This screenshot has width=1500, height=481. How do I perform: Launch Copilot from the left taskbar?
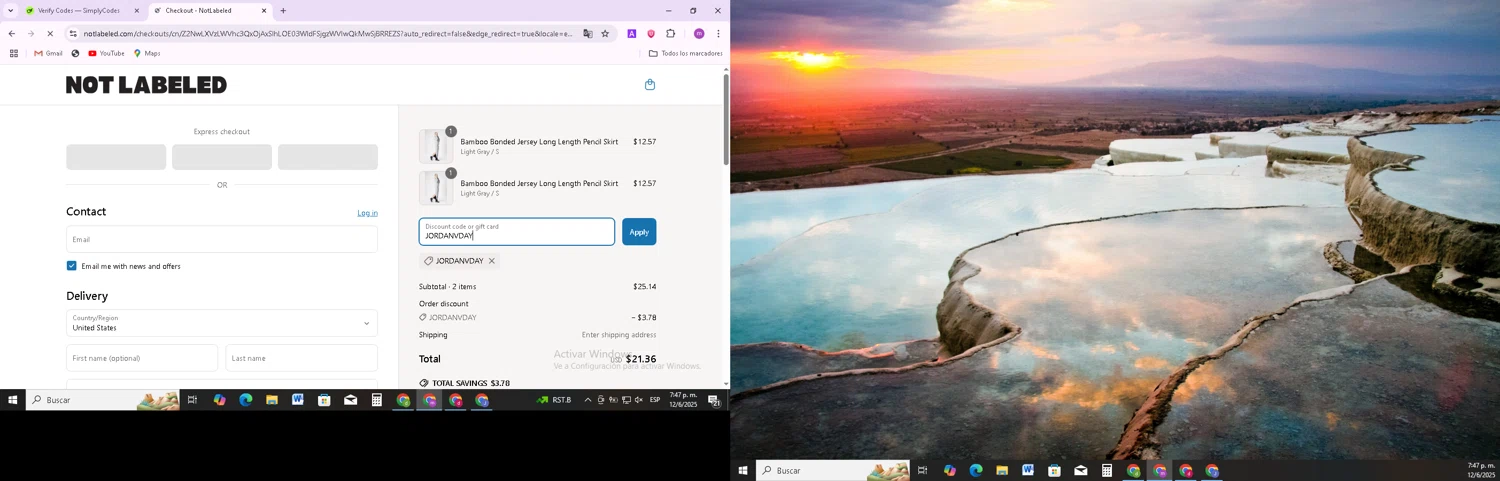[219, 400]
